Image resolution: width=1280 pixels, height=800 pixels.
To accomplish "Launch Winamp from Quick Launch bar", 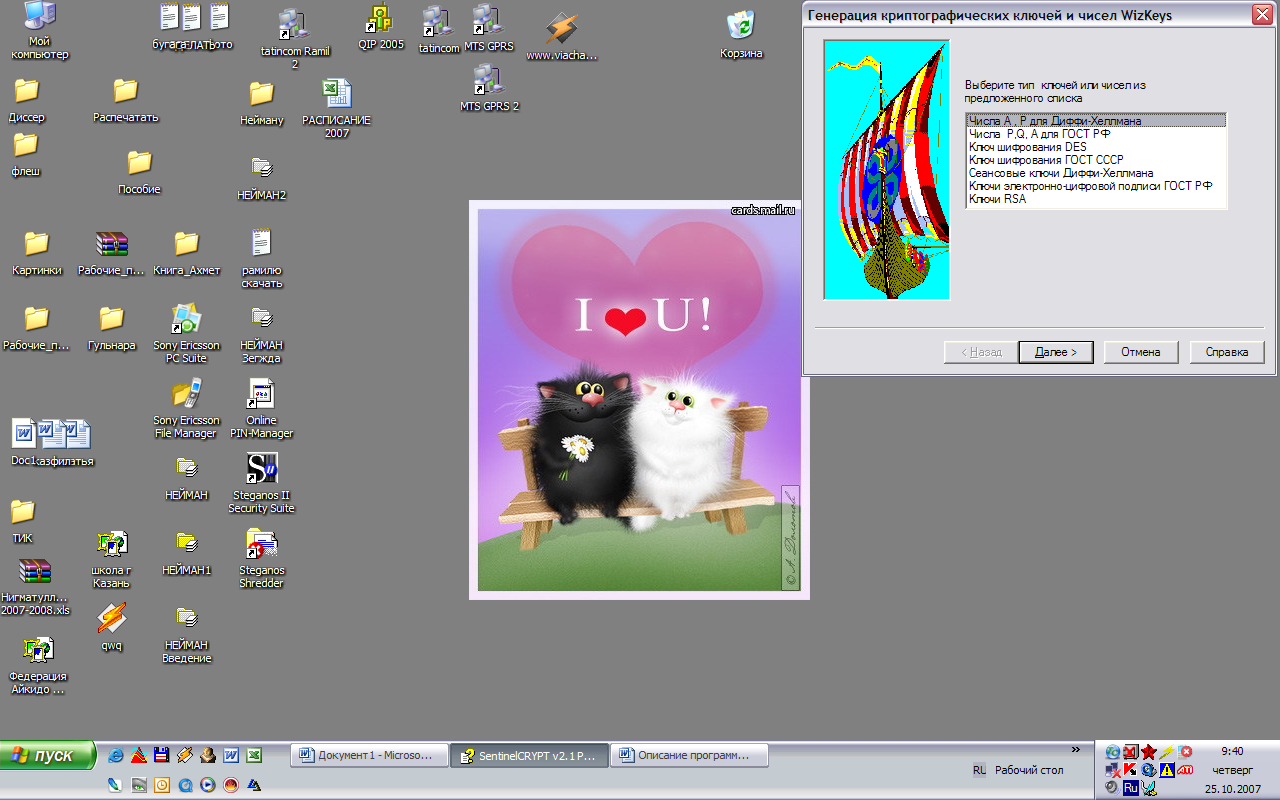I will pos(183,755).
